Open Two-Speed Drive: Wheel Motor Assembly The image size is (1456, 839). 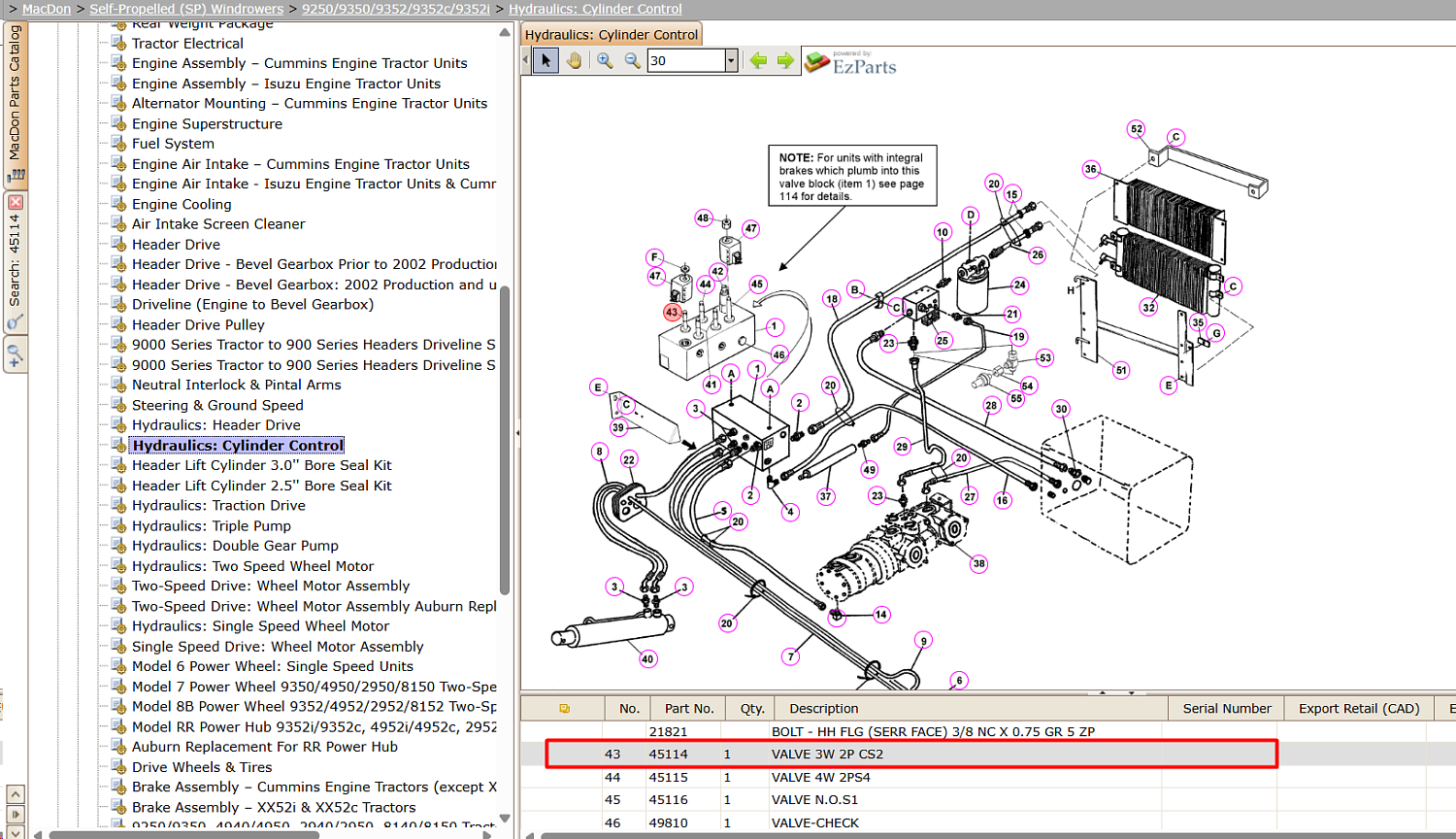(271, 586)
